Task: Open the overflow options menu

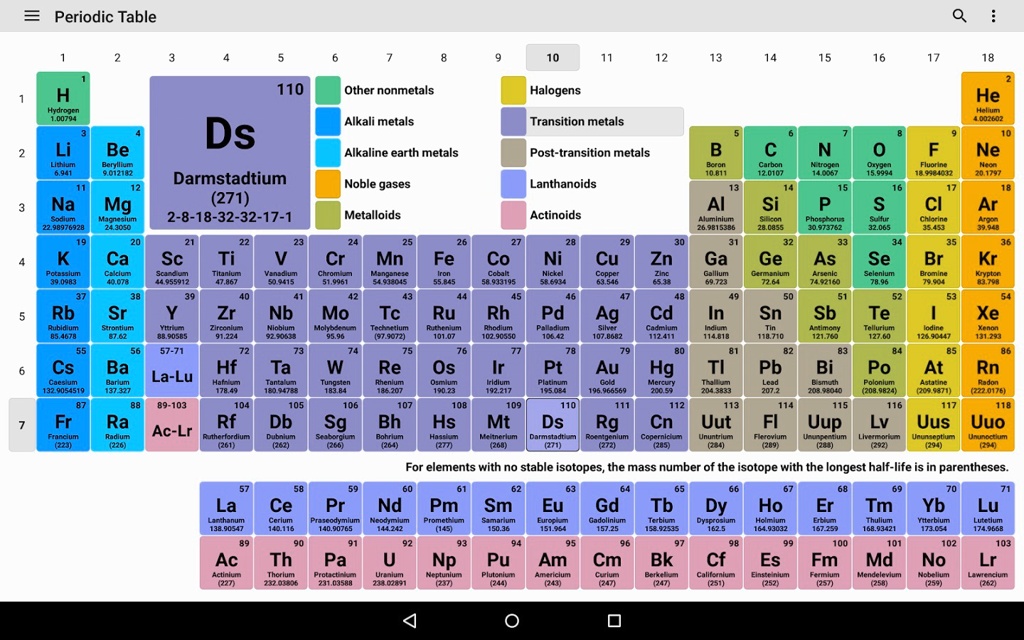Action: [993, 16]
